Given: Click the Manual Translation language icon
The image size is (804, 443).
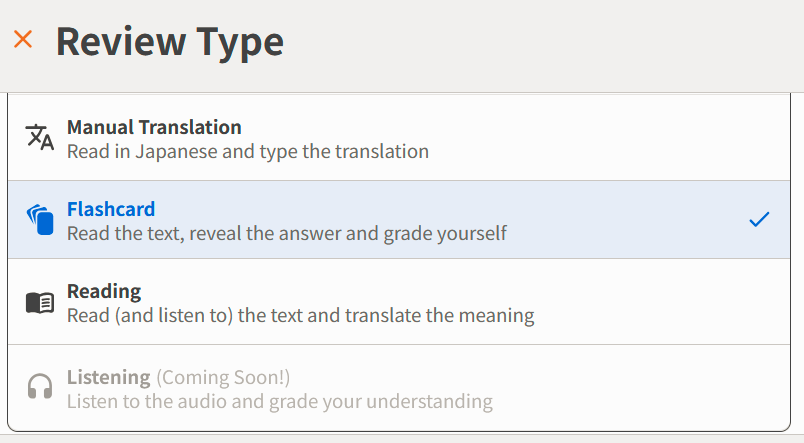Looking at the screenshot, I should [40, 137].
